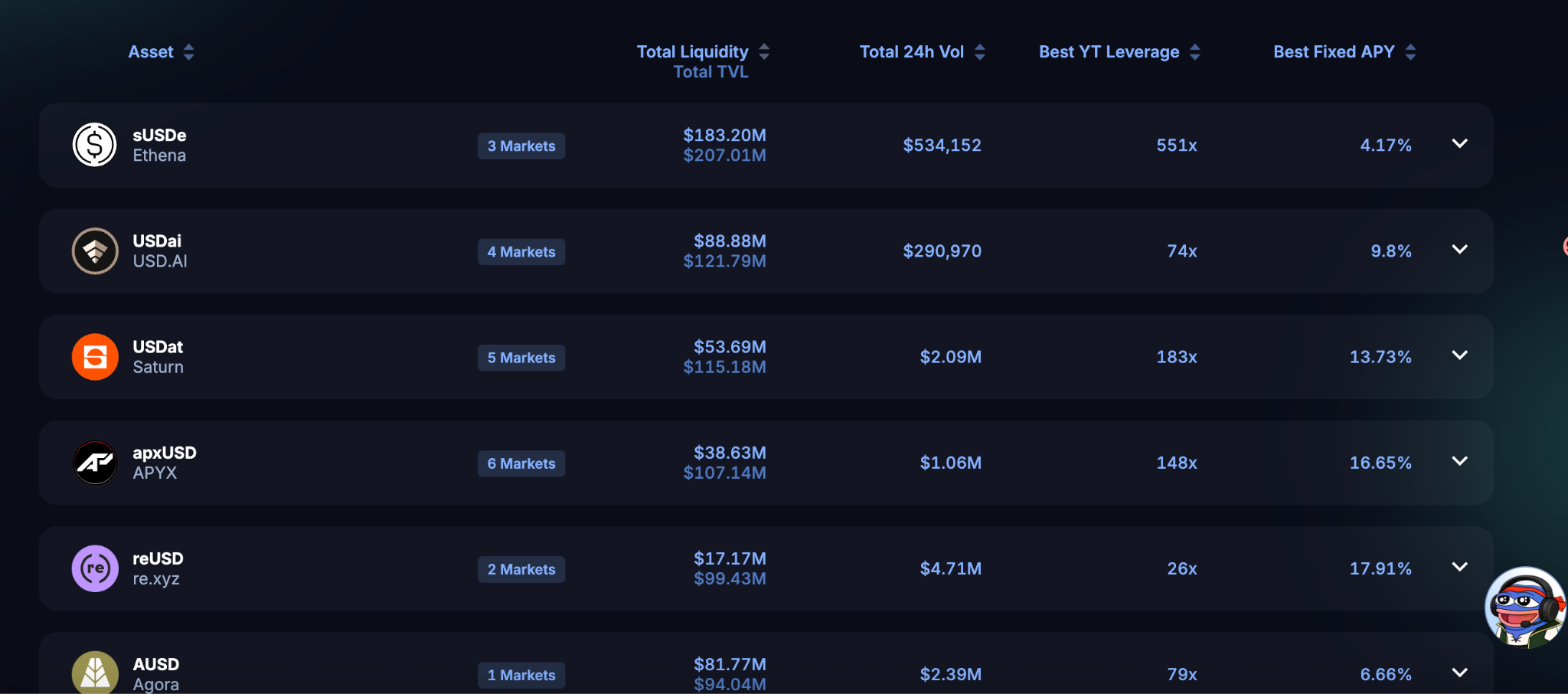
Task: Expand the reUSD row chevron
Action: 1460,567
